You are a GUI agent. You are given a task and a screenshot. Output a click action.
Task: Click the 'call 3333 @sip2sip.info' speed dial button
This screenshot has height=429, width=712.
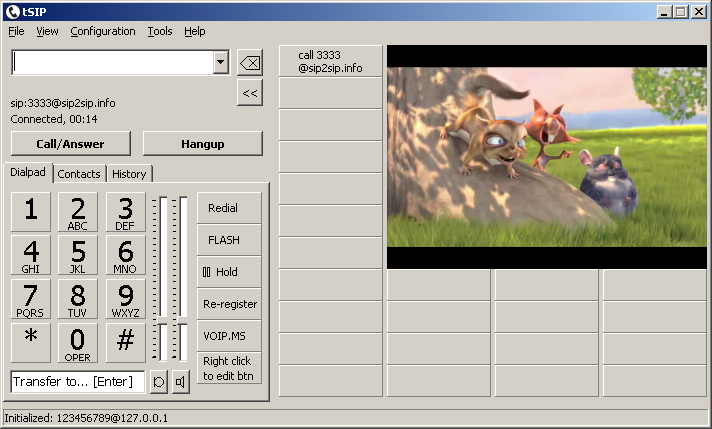click(x=331, y=61)
